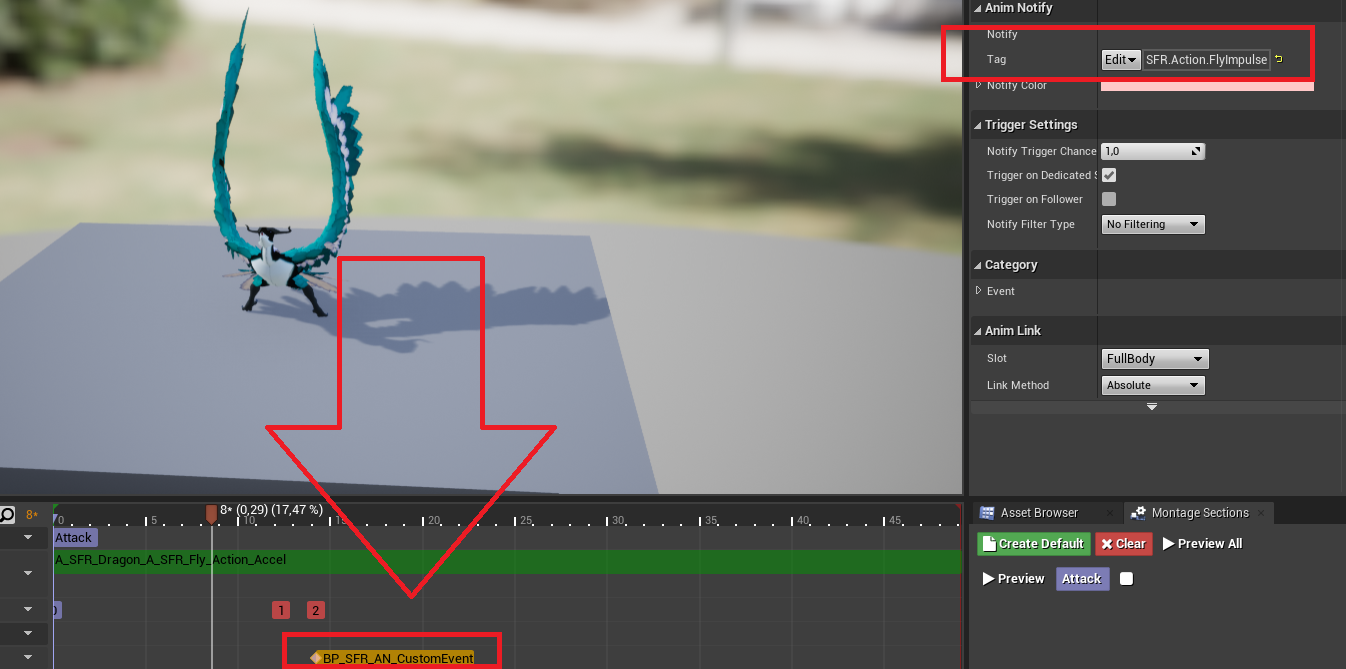This screenshot has height=669, width=1346.
Task: Click the white square next to Attack section
Action: [1126, 579]
